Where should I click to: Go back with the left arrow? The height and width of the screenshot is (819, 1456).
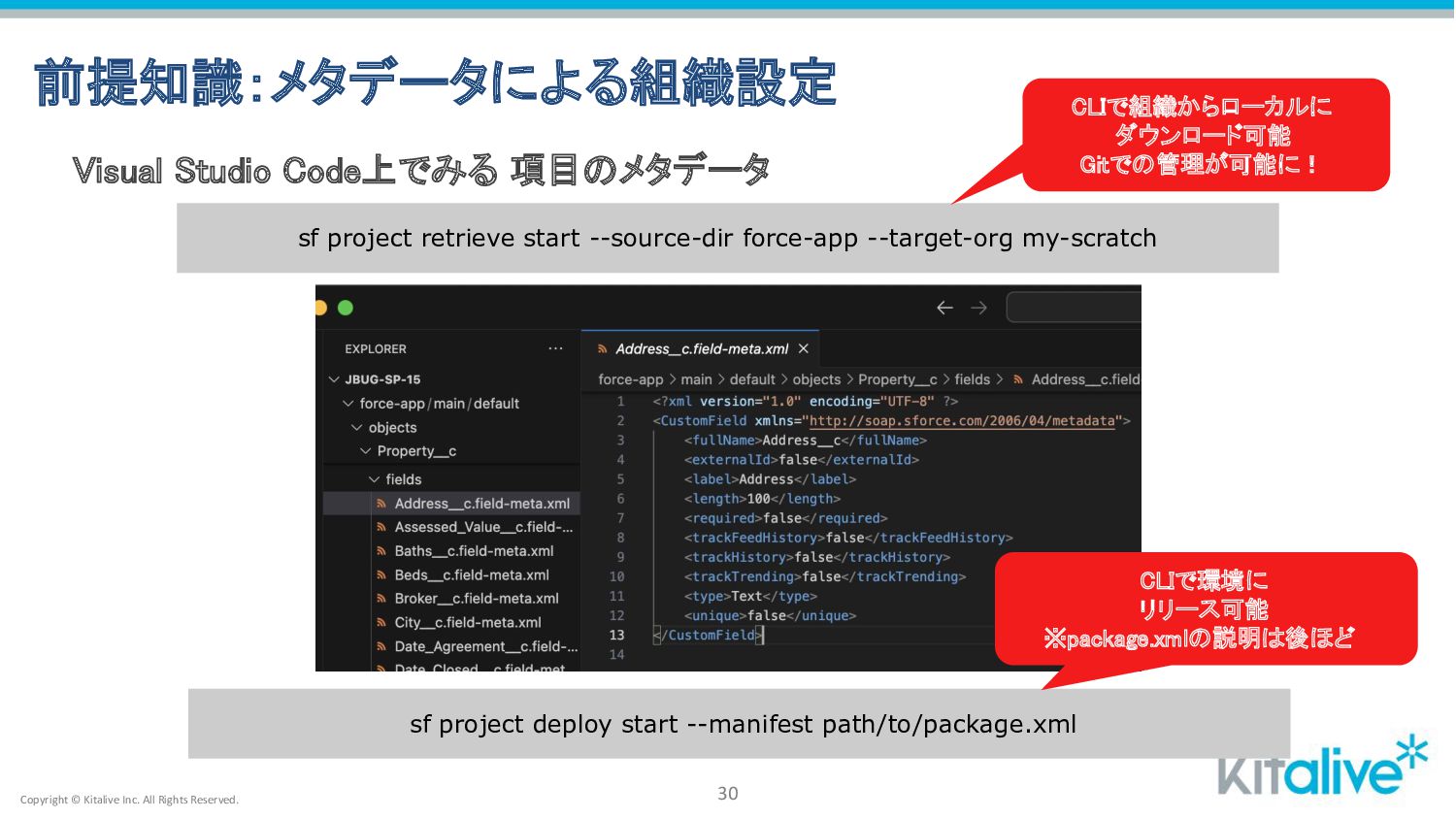coord(944,308)
